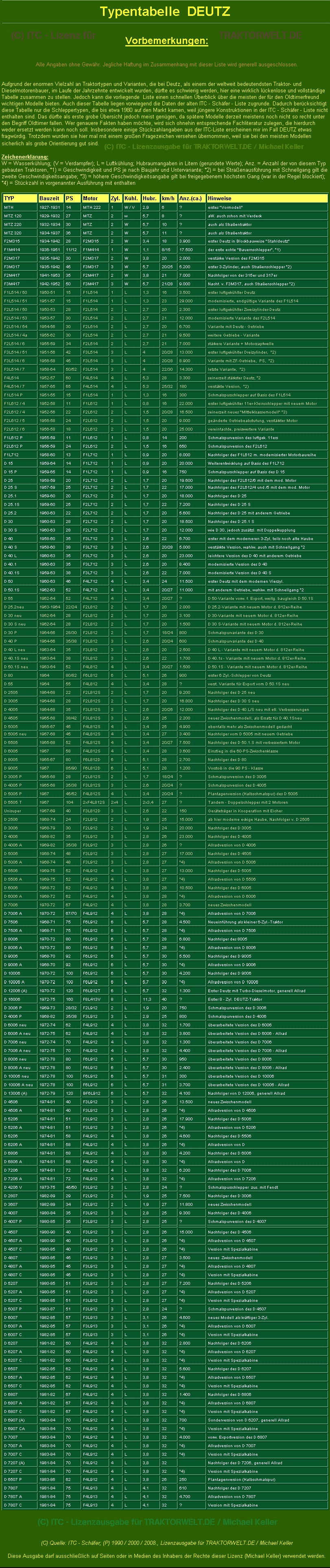Select the 'D 16006' type cell
This screenshot has width=330, height=1568.
(12, 999)
